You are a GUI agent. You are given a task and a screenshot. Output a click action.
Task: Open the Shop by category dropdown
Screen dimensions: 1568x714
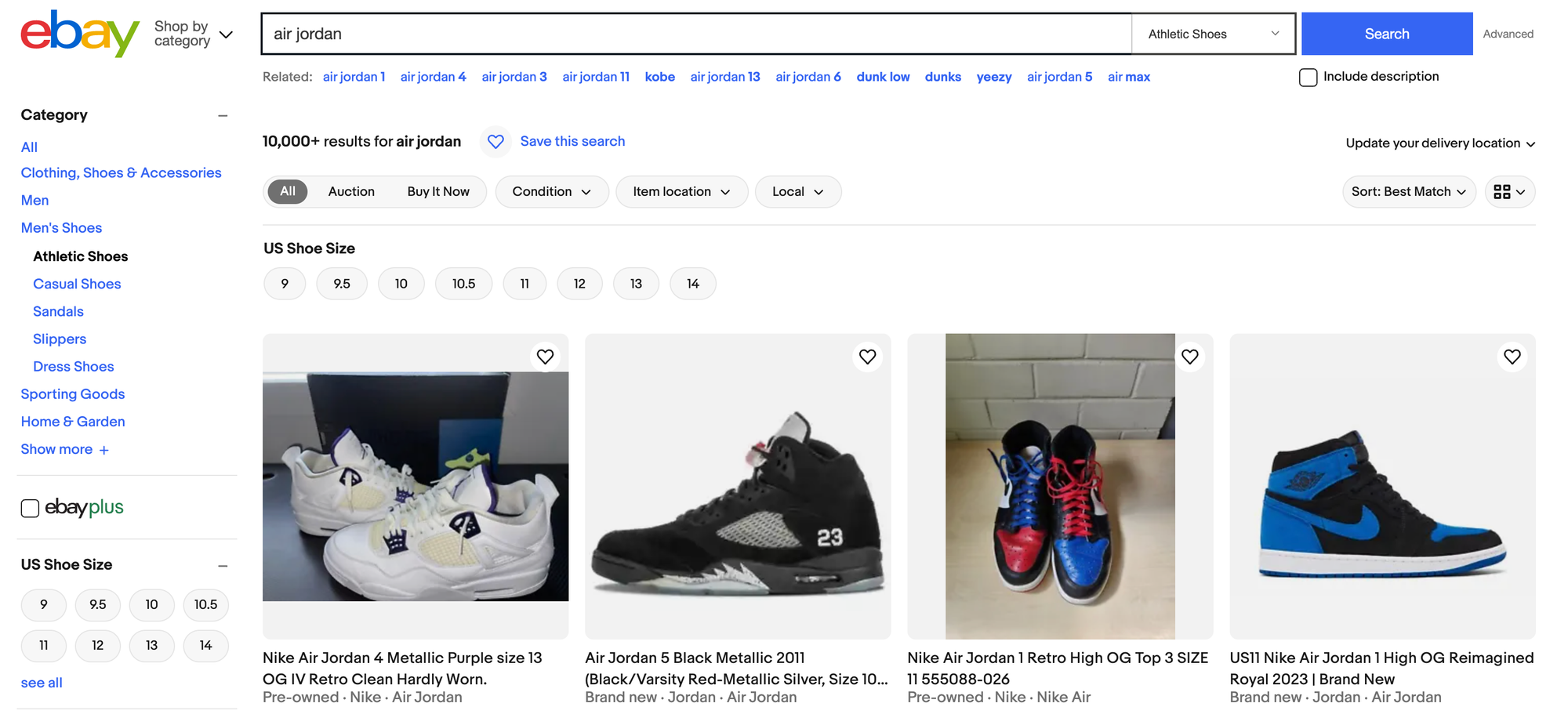tap(194, 34)
